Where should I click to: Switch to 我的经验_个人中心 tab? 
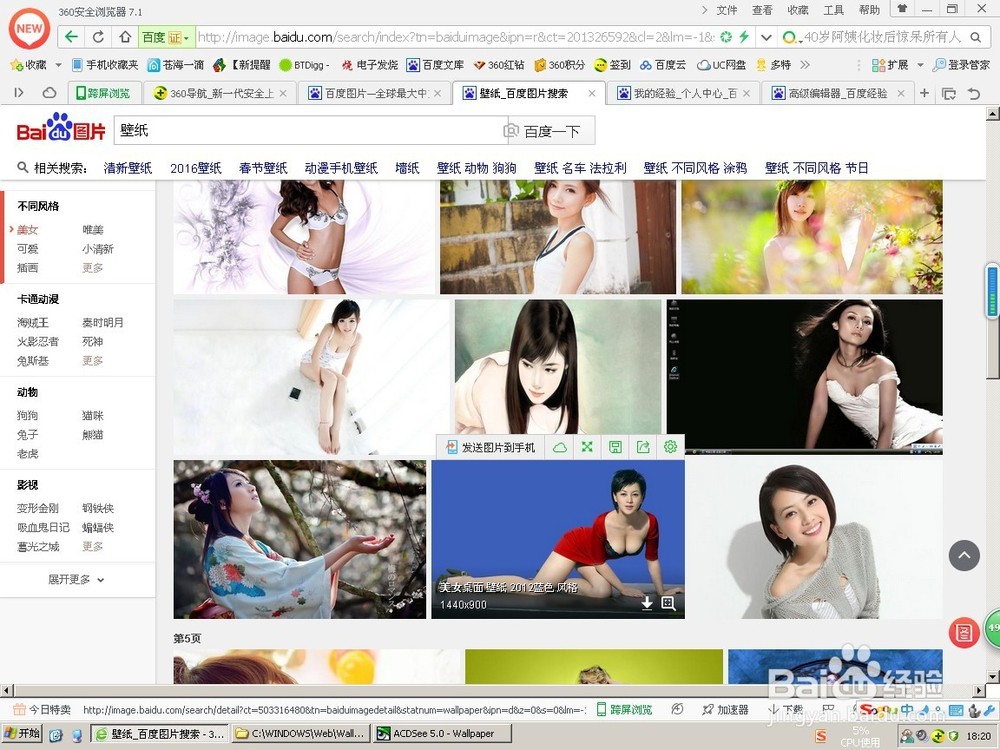point(682,93)
